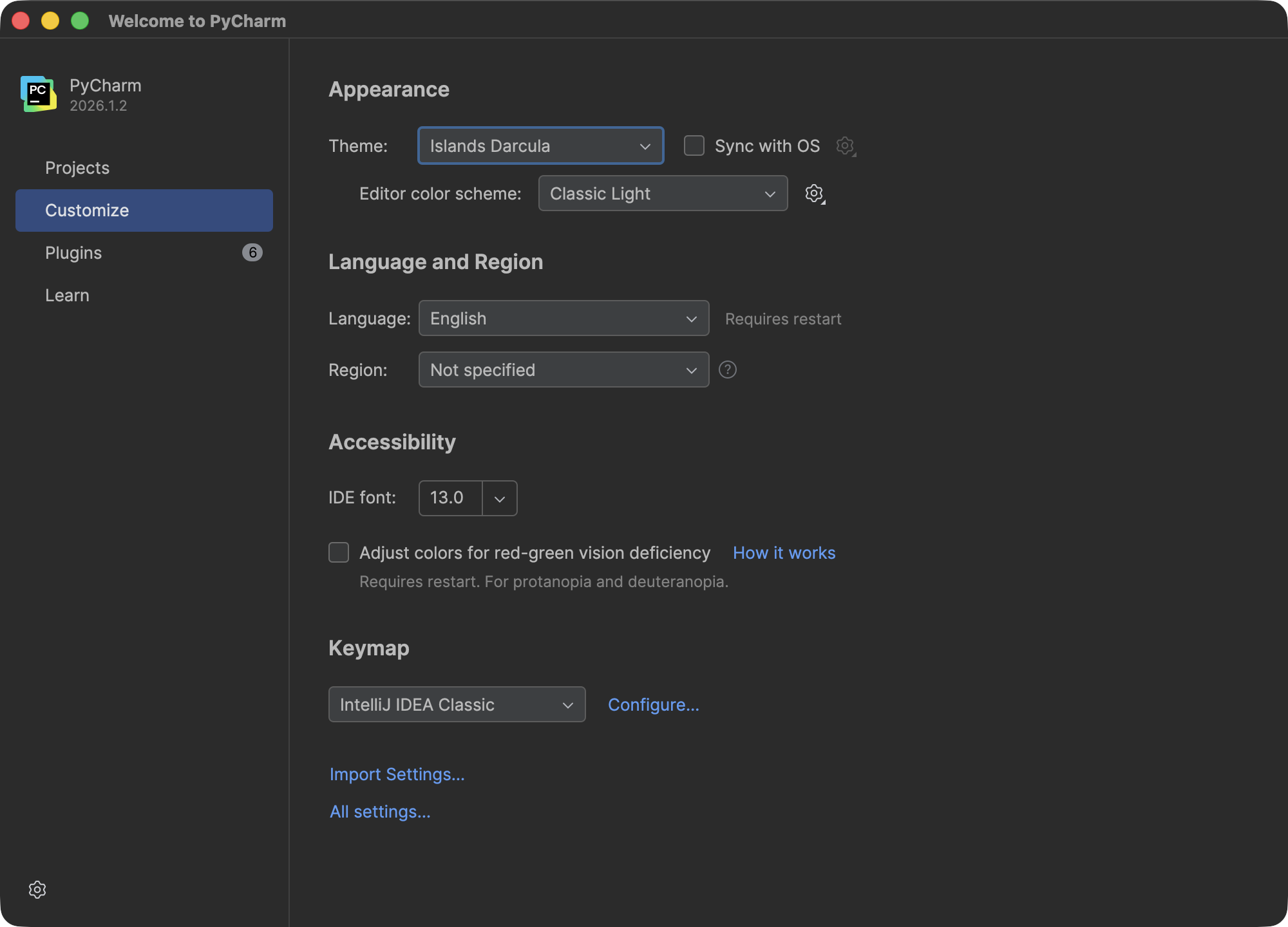1288x927 pixels.
Task: Open All settings... link
Action: [x=380, y=812]
